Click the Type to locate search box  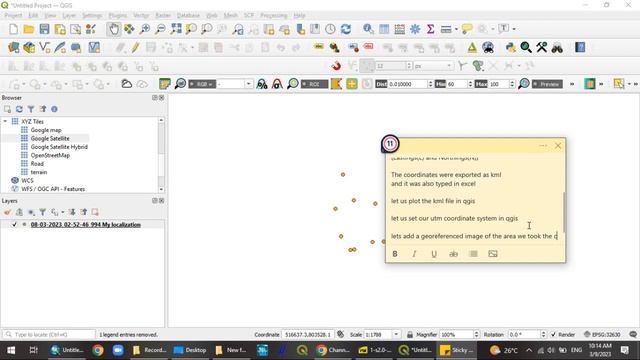tap(49, 334)
